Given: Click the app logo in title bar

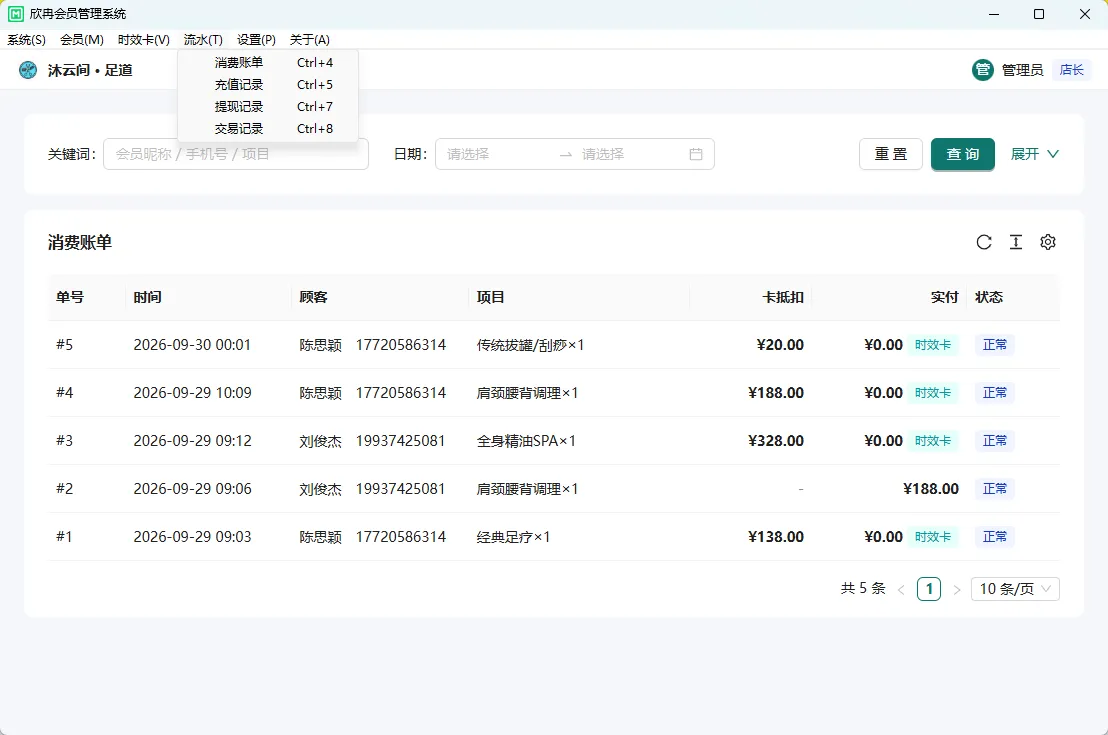Looking at the screenshot, I should (15, 13).
